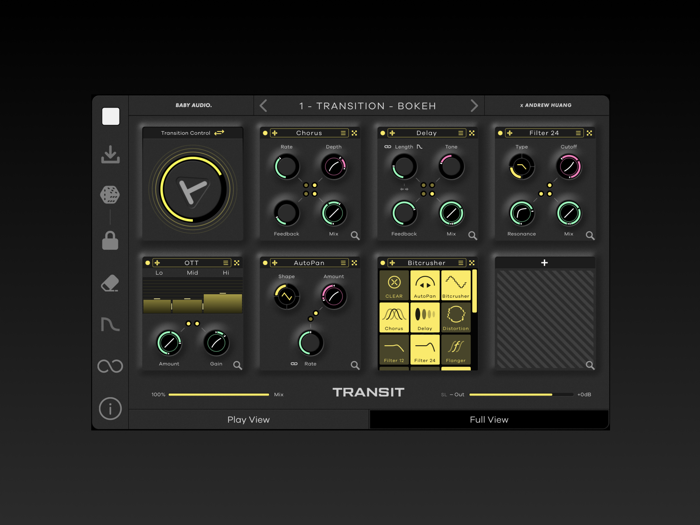The height and width of the screenshot is (525, 700).
Task: Choose Bitcrusher from effect picker
Action: click(456, 285)
